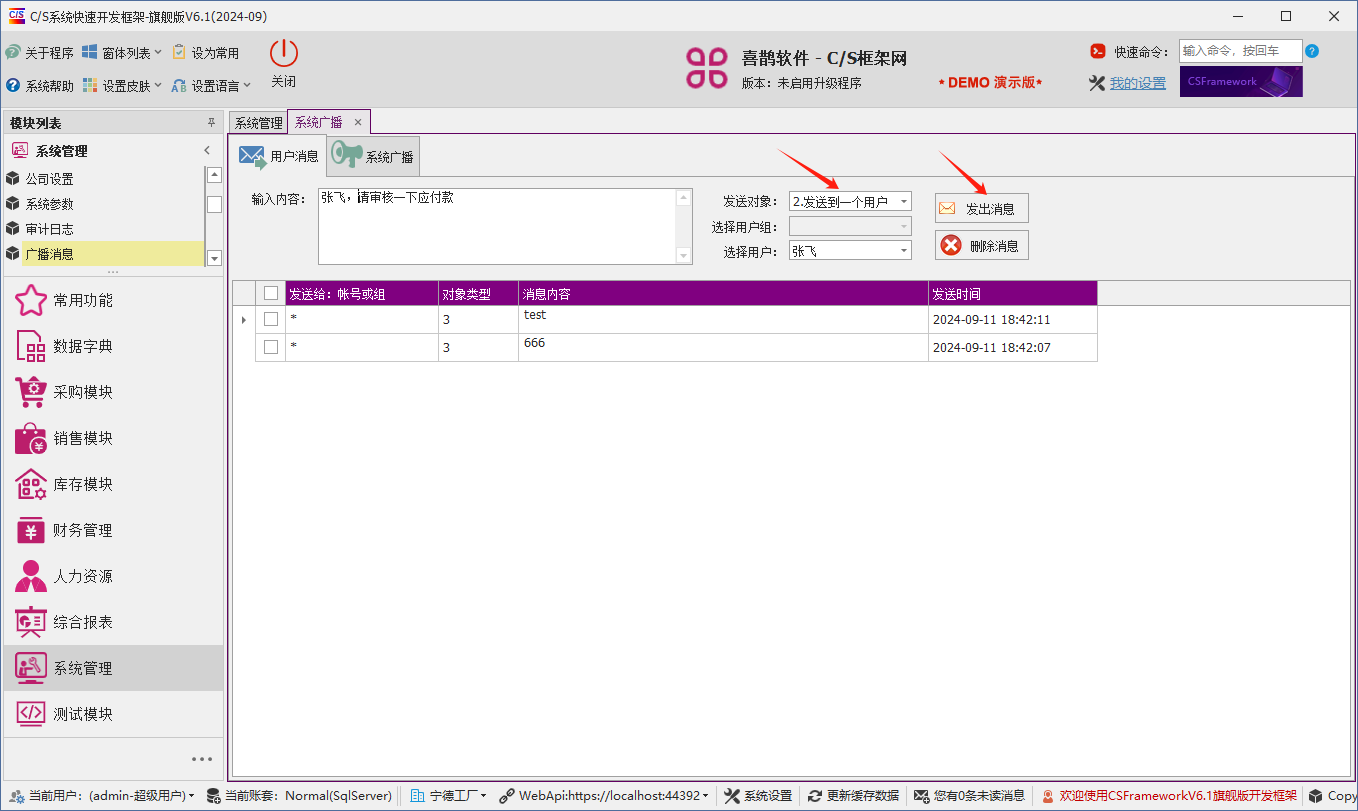Open 系统管理 module in sidebar bottom
This screenshot has height=811, width=1358.
(x=113, y=668)
